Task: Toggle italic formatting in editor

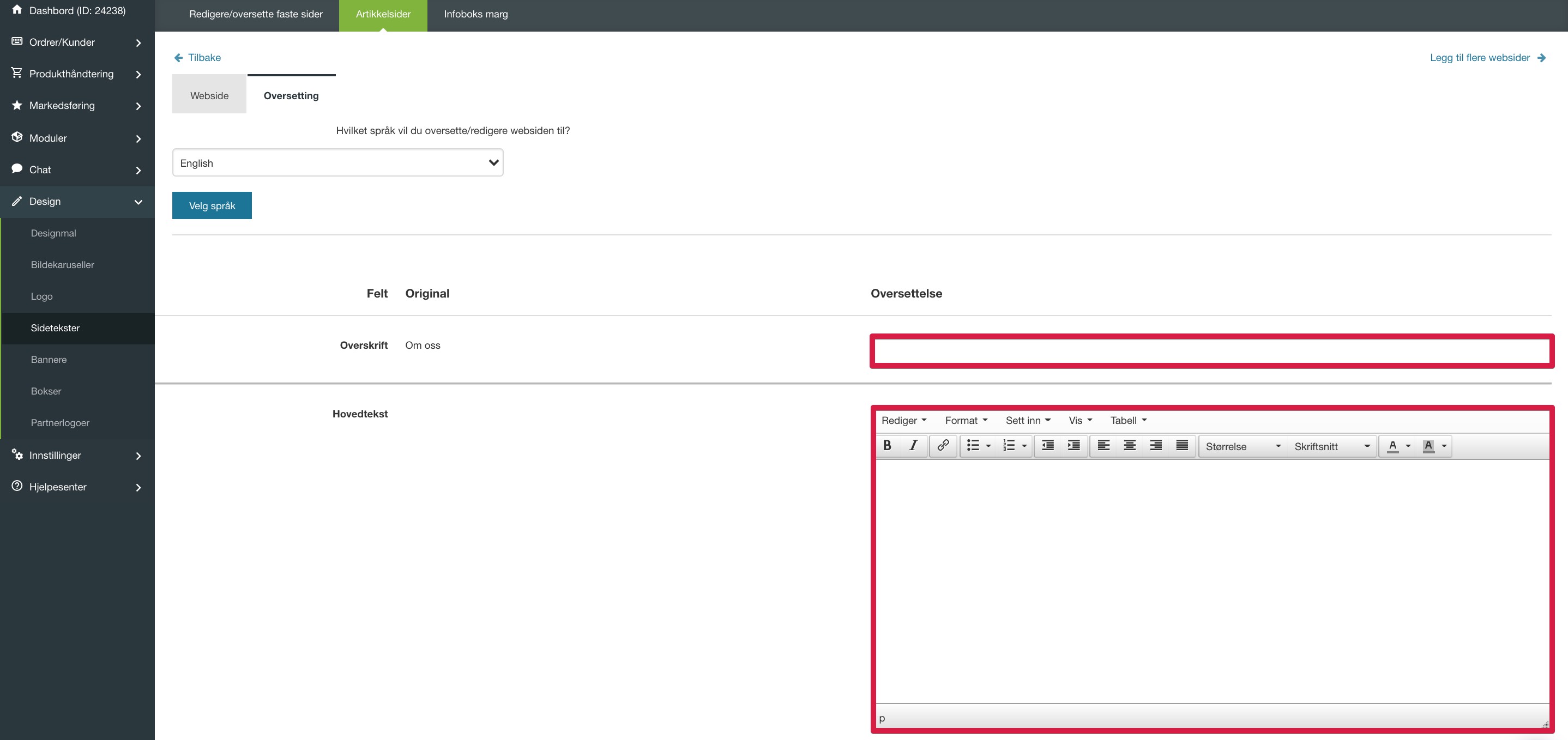Action: click(x=913, y=445)
